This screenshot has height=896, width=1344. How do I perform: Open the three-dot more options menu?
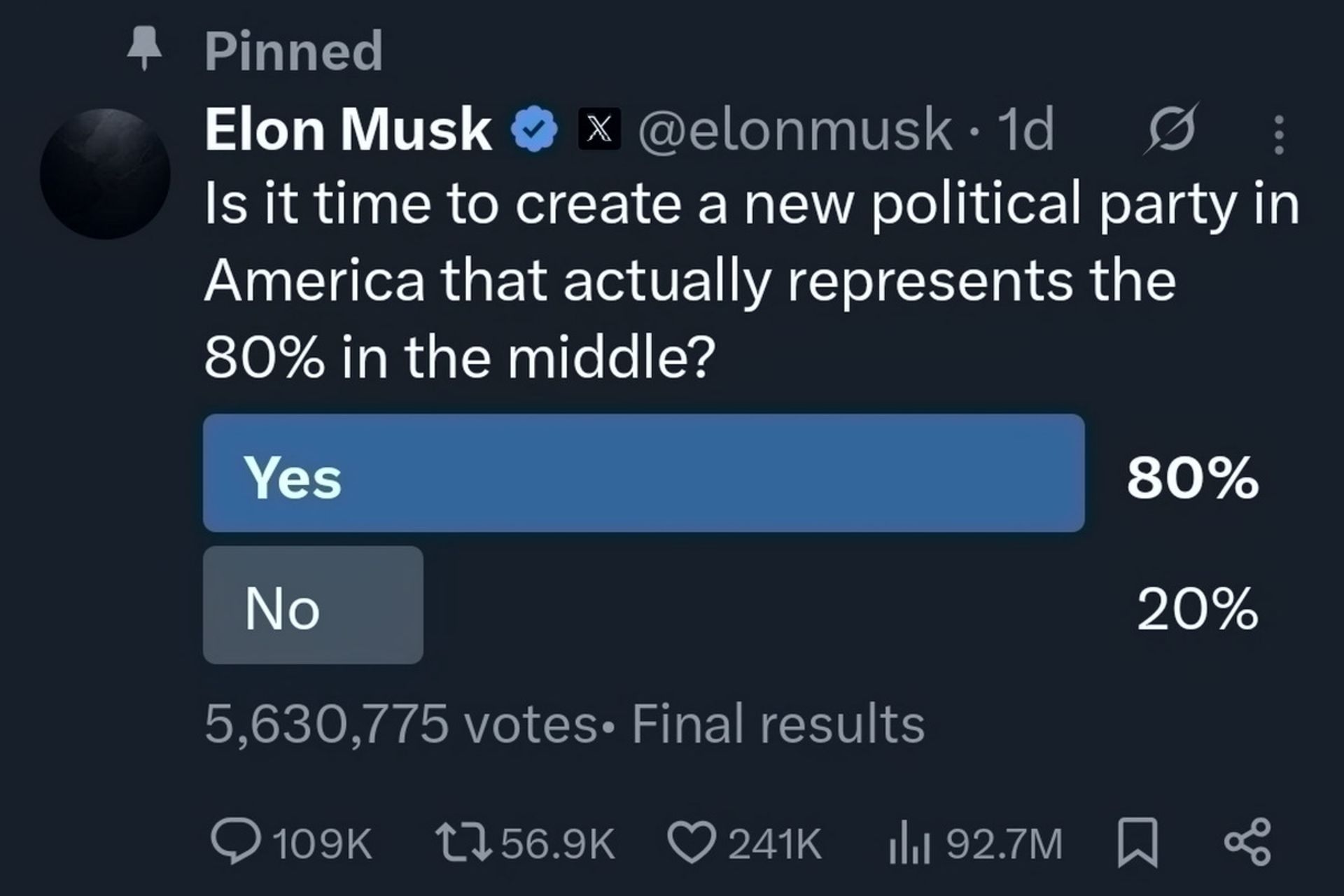[1279, 134]
